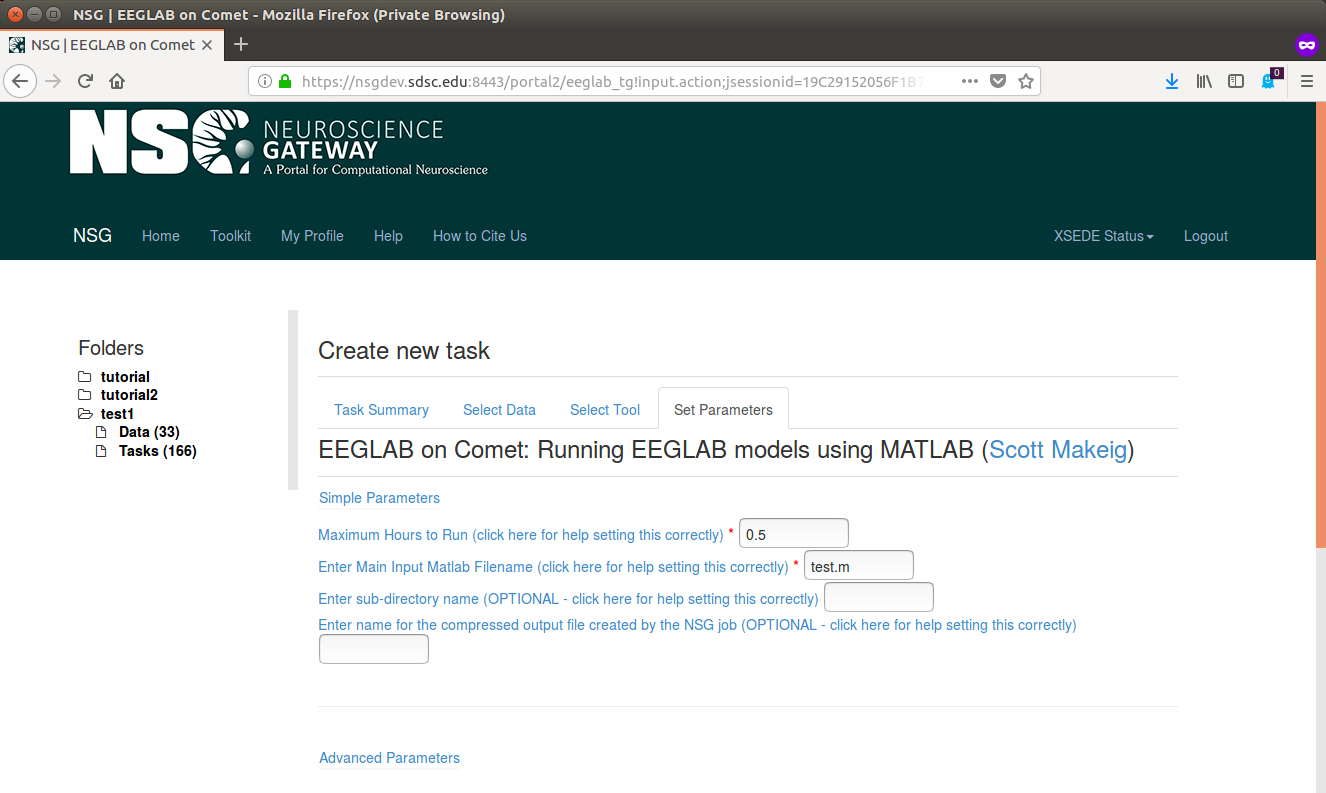
Task: Click the Neuroscience Gateway logo
Action: pyautogui.click(x=279, y=142)
